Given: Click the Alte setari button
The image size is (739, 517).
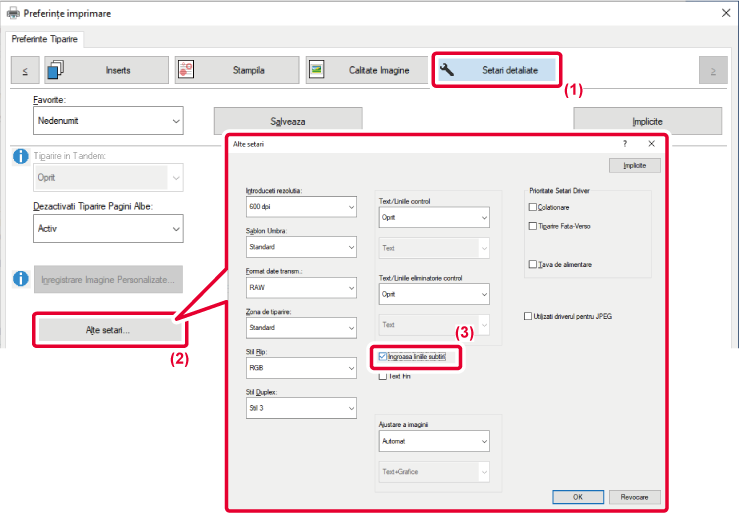Looking at the screenshot, I should [106, 330].
